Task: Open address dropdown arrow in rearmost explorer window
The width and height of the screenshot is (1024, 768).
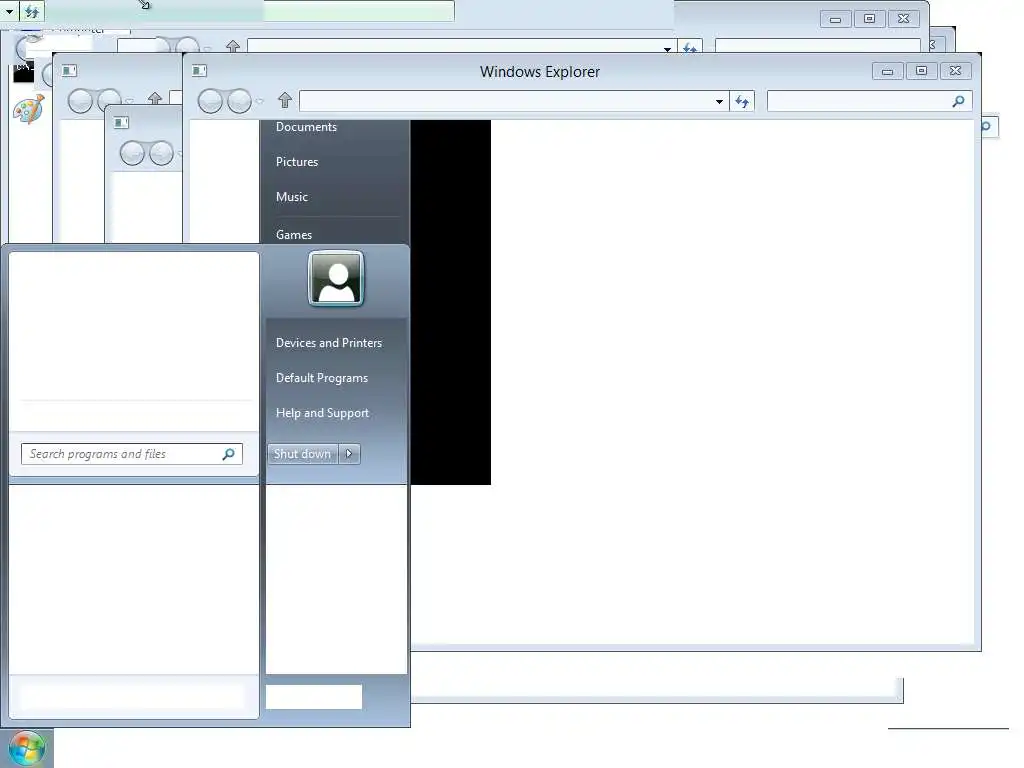Action: click(667, 48)
